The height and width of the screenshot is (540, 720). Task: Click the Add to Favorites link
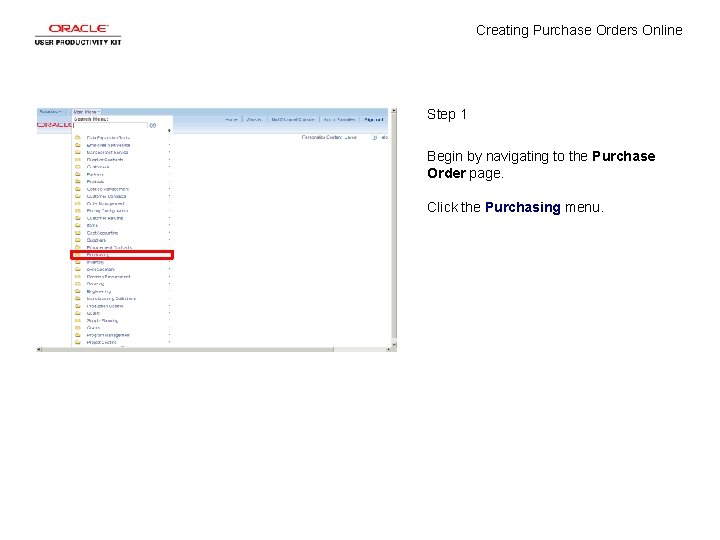[x=339, y=119]
